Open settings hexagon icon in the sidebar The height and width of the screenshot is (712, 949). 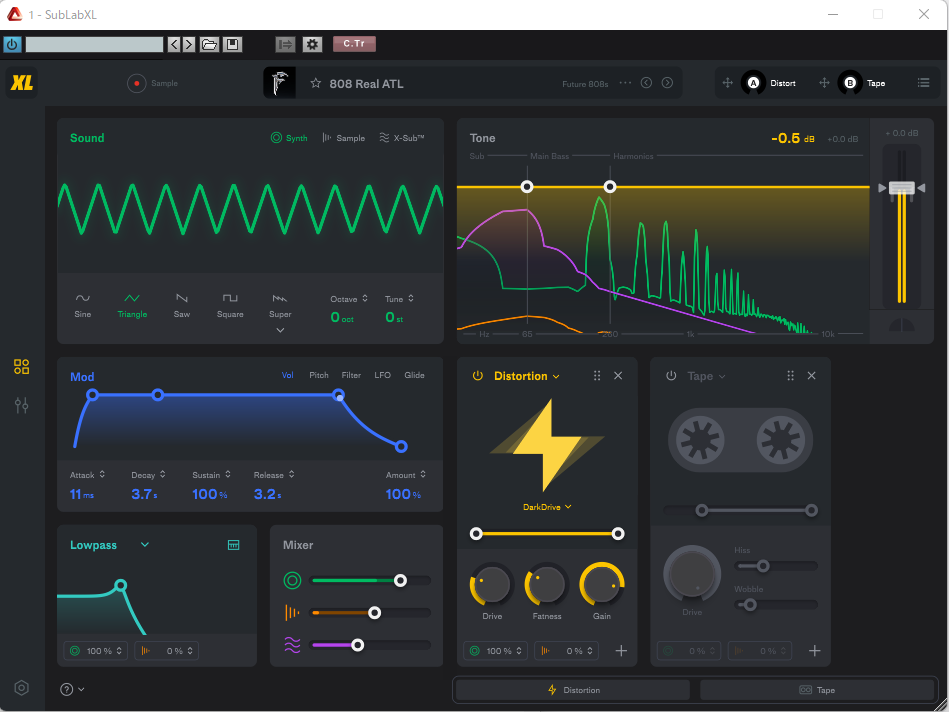coord(22,688)
